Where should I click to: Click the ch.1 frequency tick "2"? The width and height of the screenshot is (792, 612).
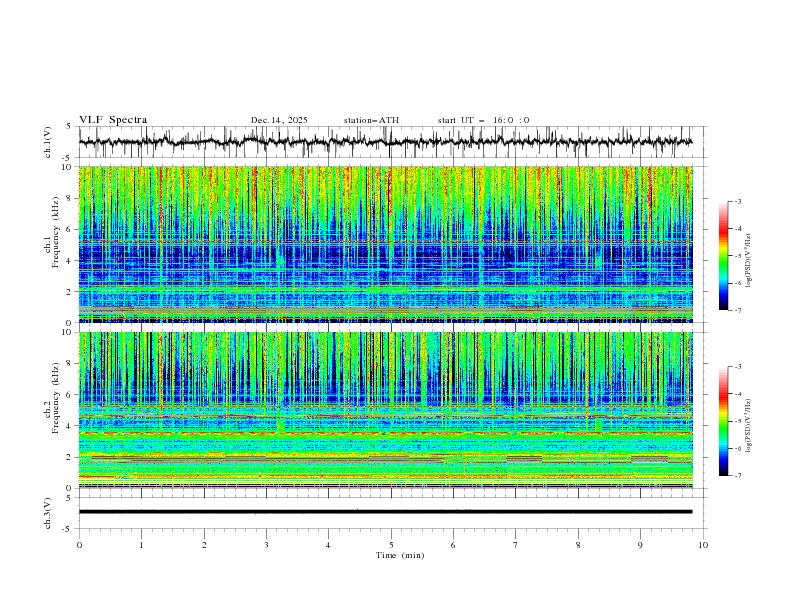70,291
